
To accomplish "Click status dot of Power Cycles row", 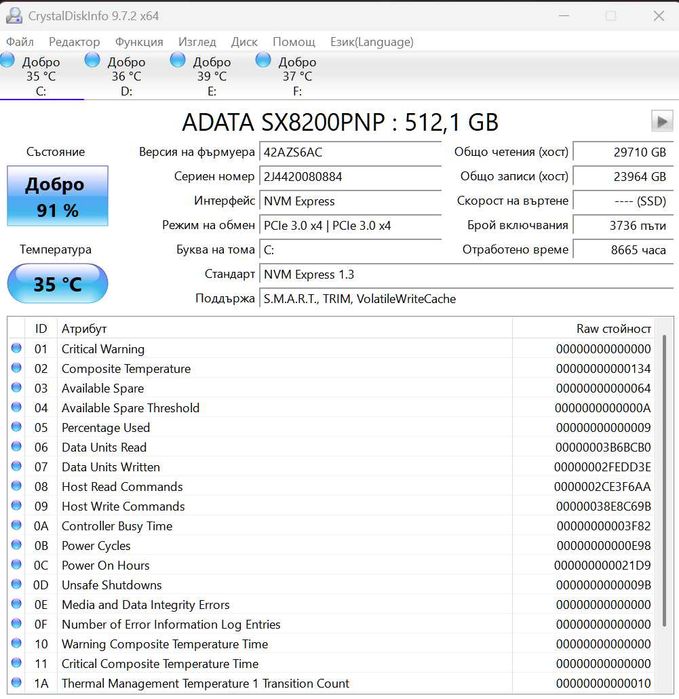I will tap(16, 545).
